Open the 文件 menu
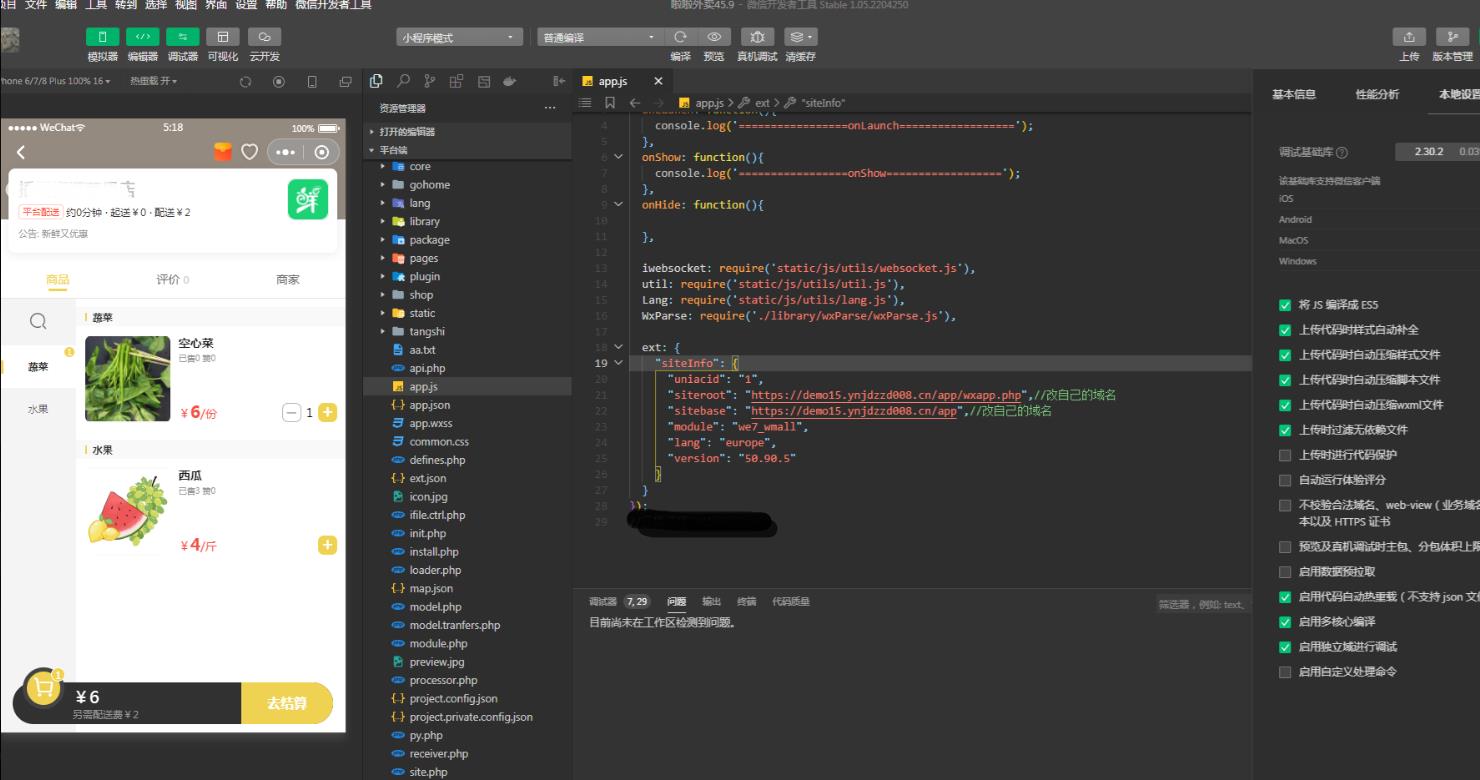 (x=35, y=5)
